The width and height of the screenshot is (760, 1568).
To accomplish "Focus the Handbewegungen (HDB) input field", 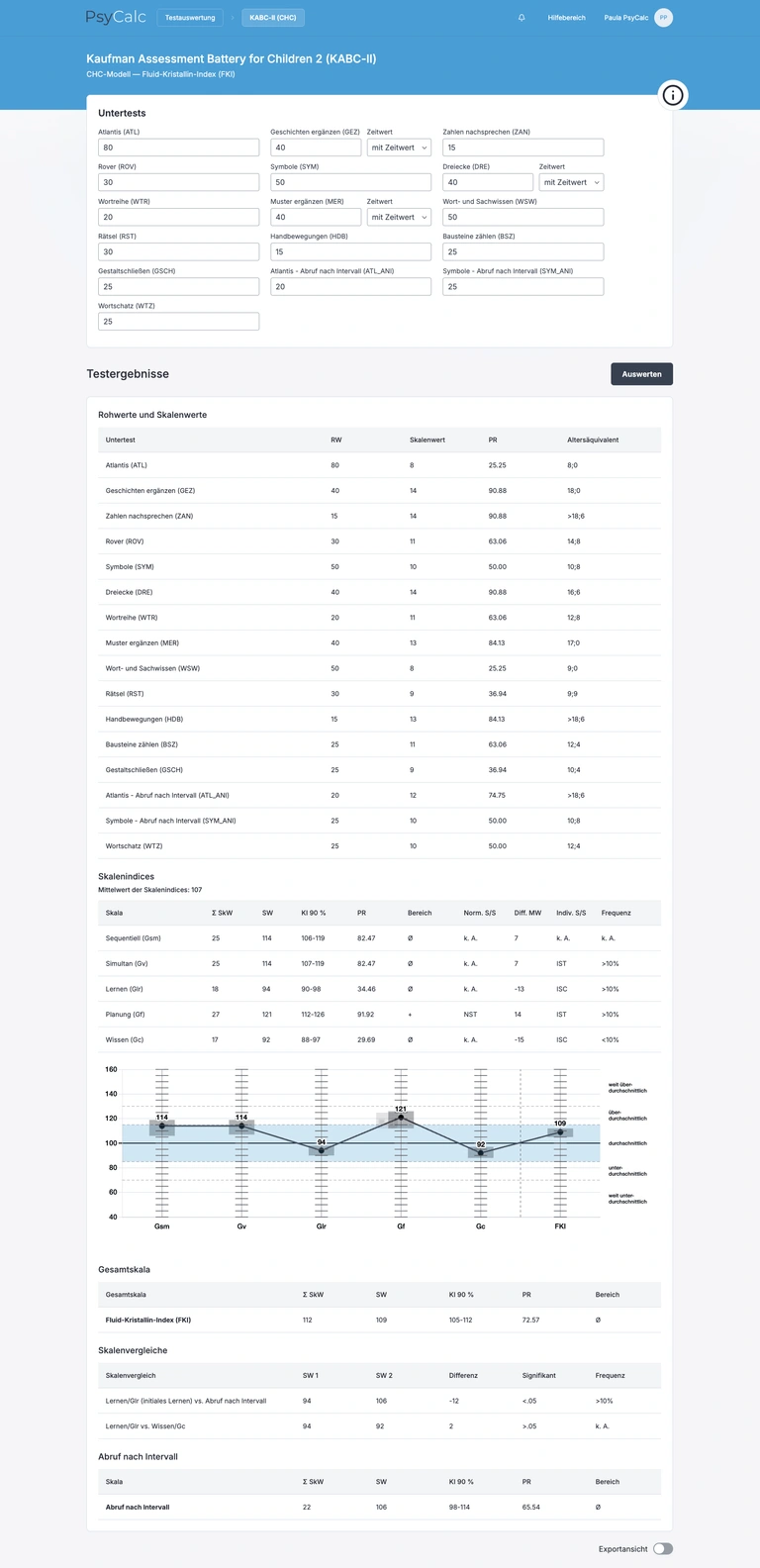I will click(x=350, y=251).
